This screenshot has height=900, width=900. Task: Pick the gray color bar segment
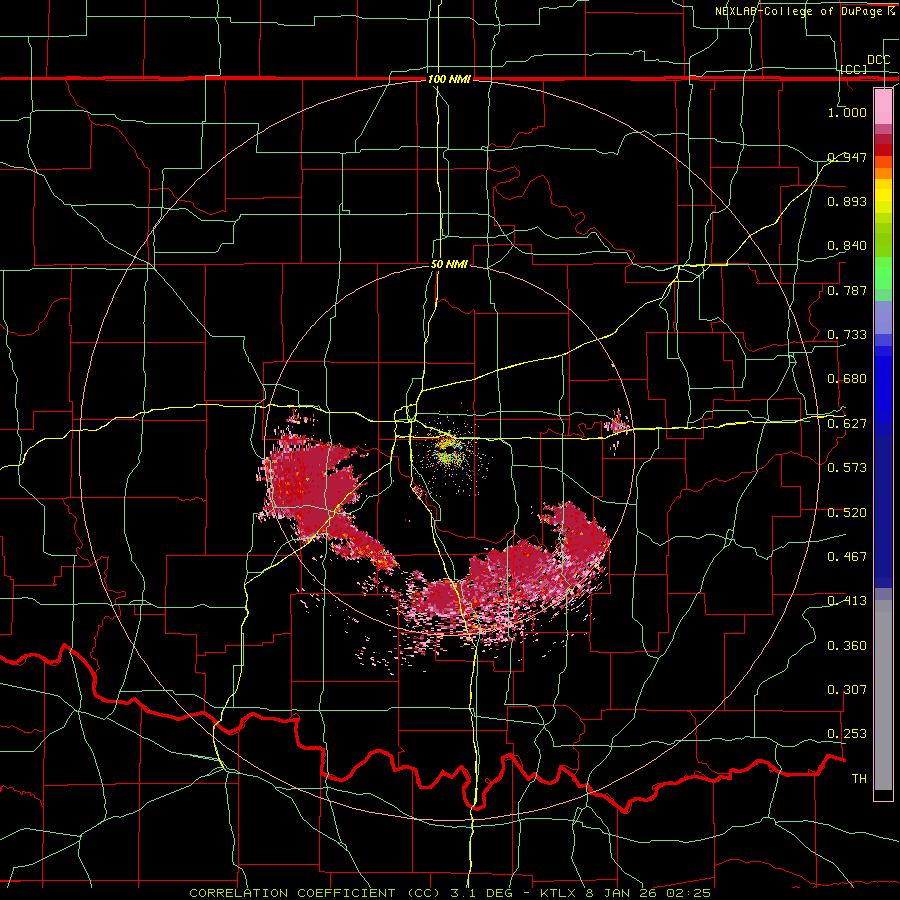click(883, 695)
